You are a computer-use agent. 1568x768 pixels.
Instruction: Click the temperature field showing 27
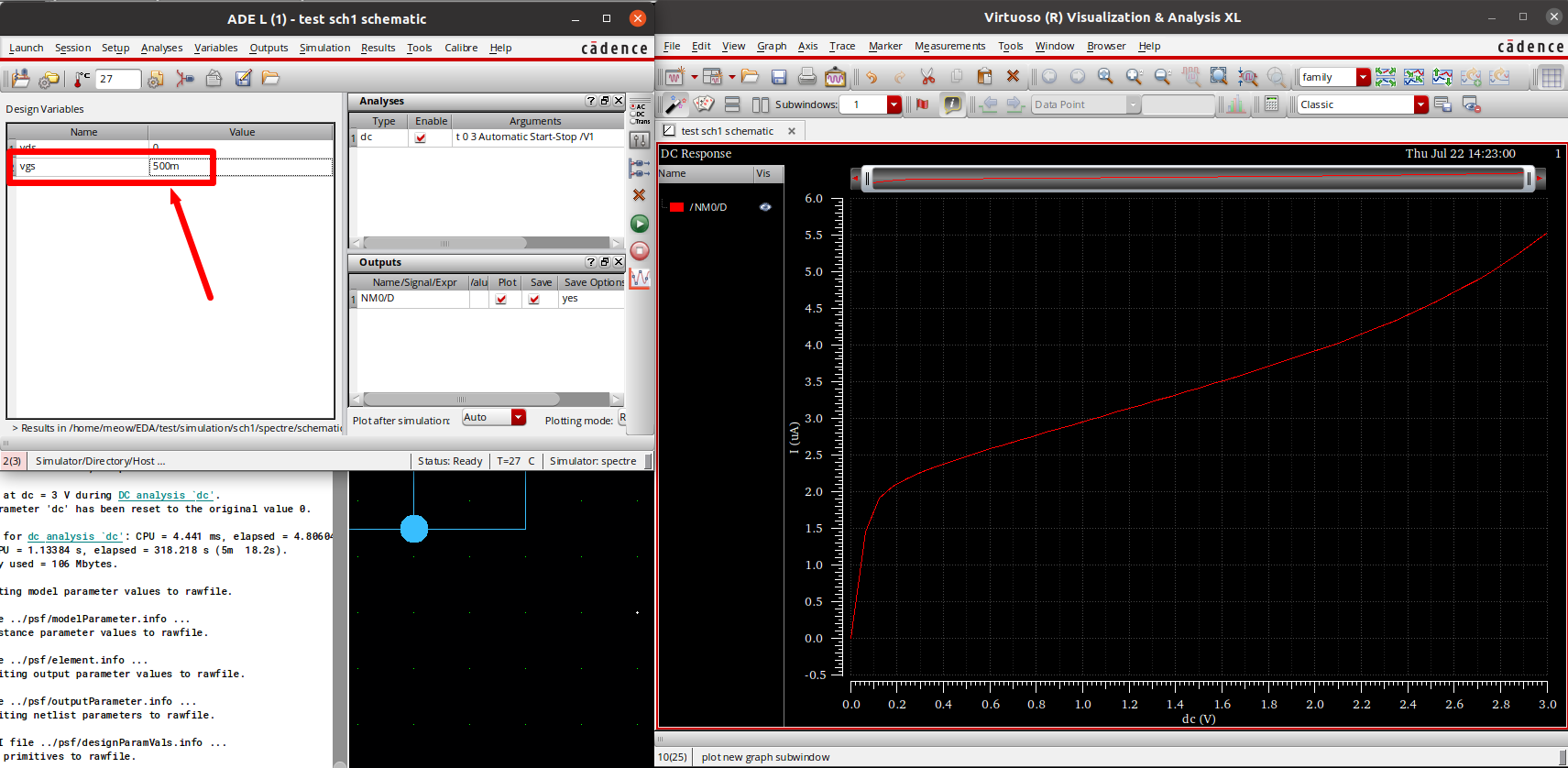point(118,79)
